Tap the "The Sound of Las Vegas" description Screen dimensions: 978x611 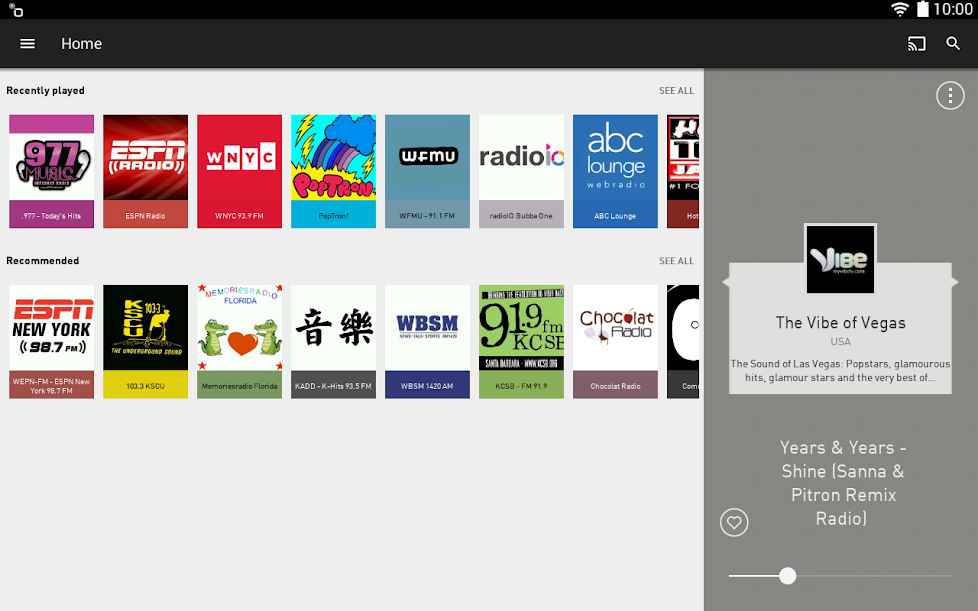point(840,371)
